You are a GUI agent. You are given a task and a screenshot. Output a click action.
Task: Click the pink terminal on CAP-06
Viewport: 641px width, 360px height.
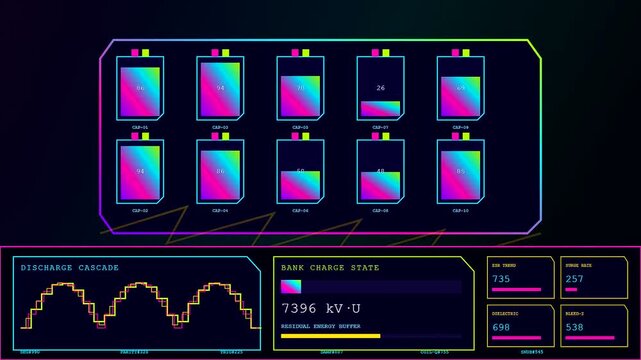(x=295, y=136)
